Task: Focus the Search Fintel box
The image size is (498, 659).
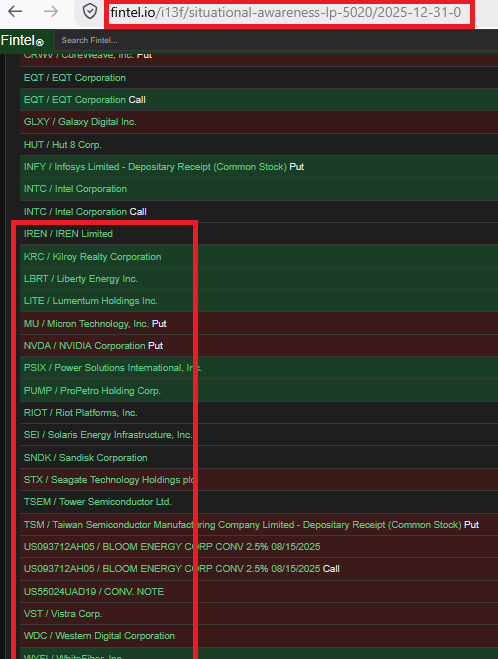Action: coord(277,40)
